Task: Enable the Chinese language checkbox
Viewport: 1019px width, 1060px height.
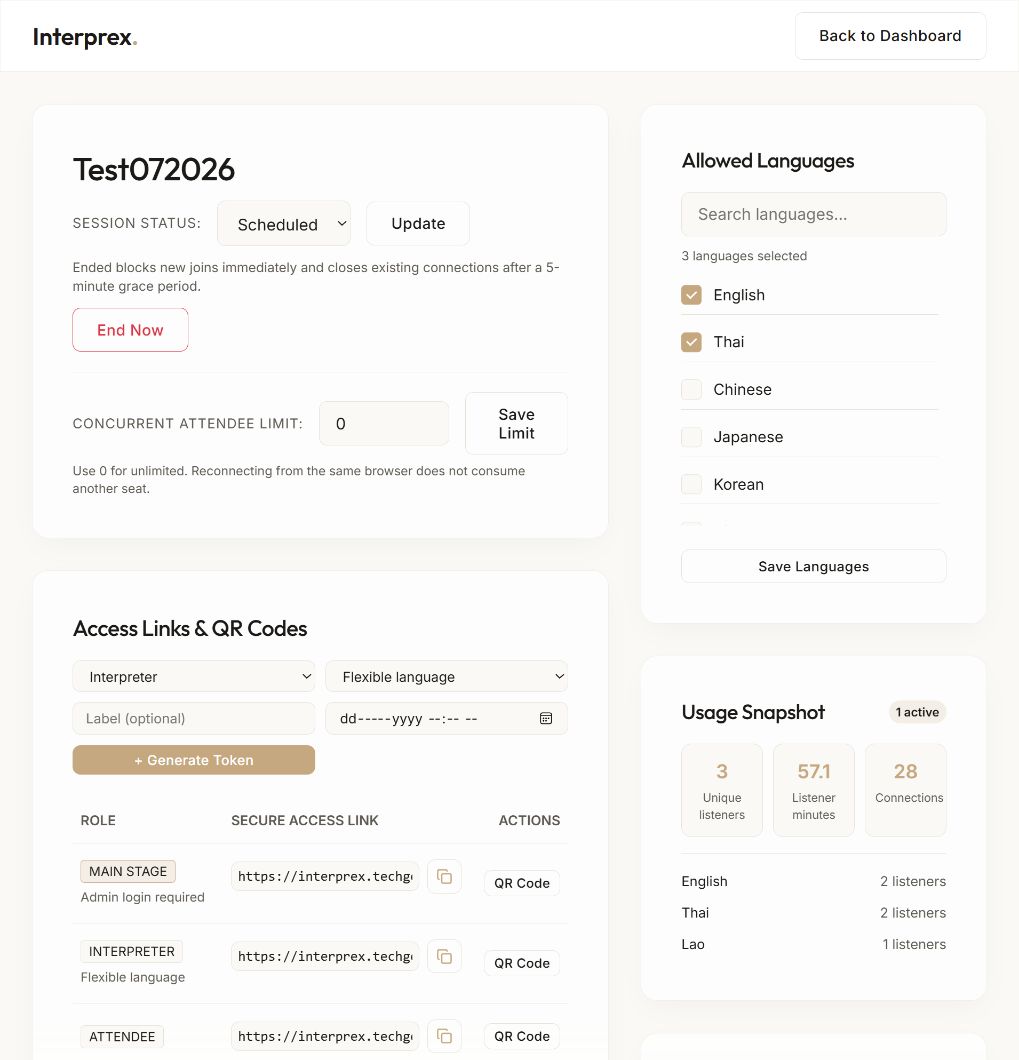Action: [691, 389]
